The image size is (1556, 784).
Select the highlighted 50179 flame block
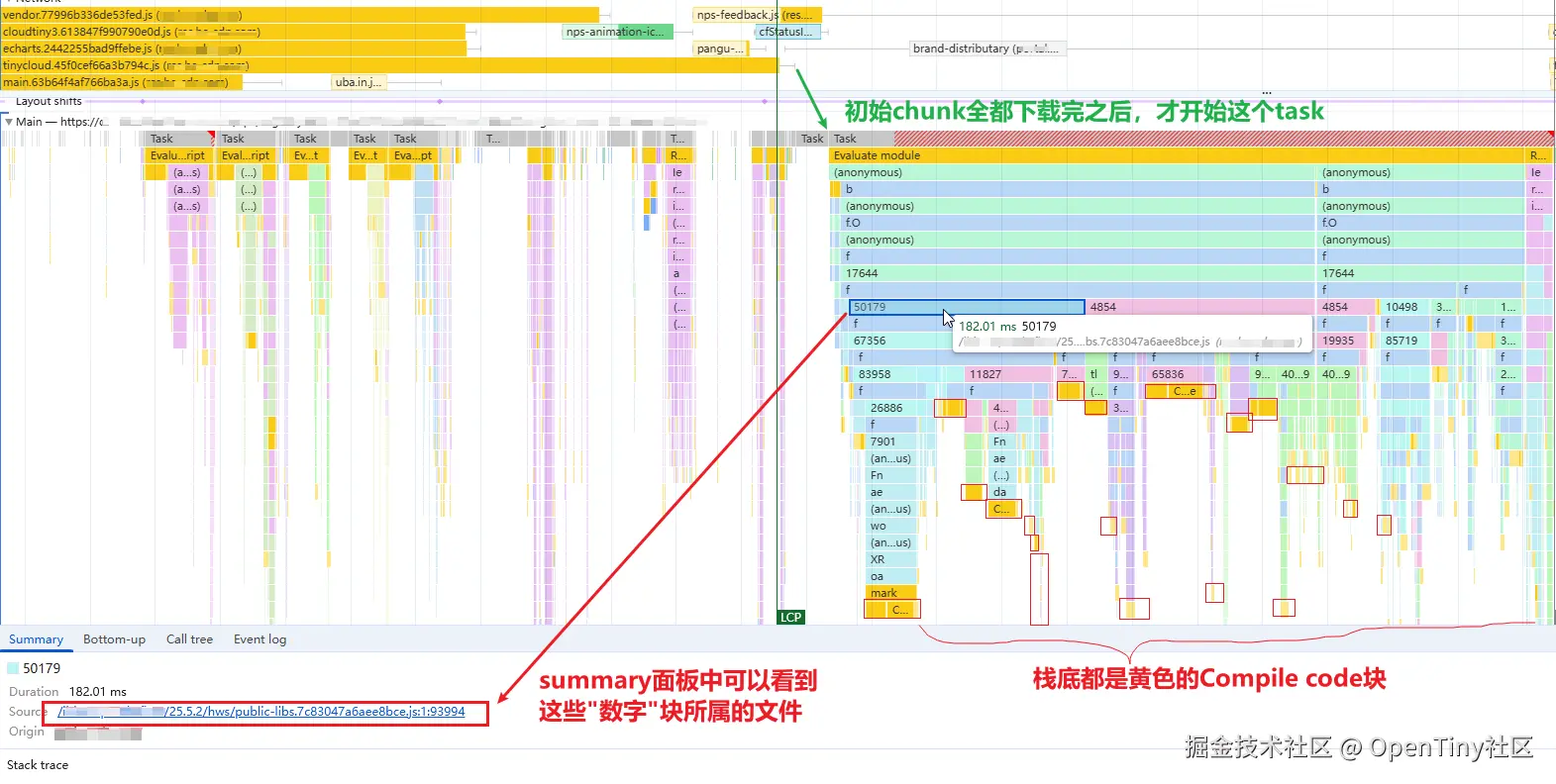point(967,307)
